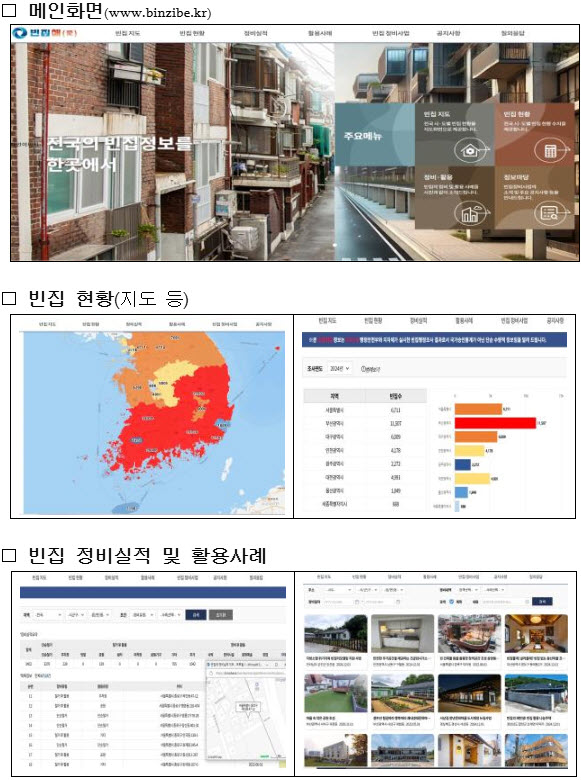Expand the 지역 전국 dropdown in 정비실적
This screenshot has width=581, height=780.
pos(48,615)
